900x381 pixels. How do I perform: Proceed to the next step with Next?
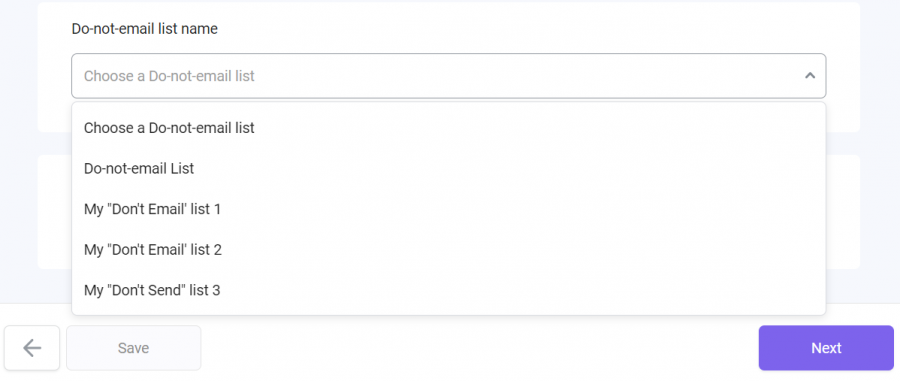(826, 348)
